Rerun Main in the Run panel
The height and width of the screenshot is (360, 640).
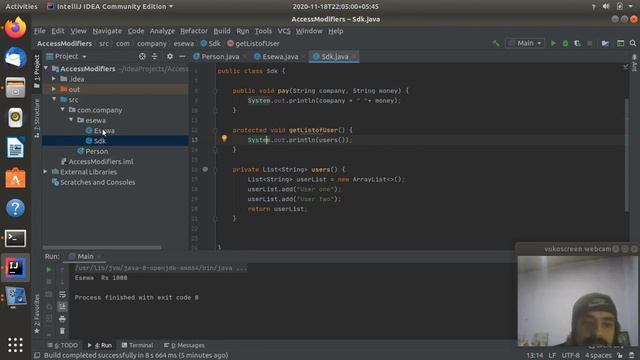point(49,269)
